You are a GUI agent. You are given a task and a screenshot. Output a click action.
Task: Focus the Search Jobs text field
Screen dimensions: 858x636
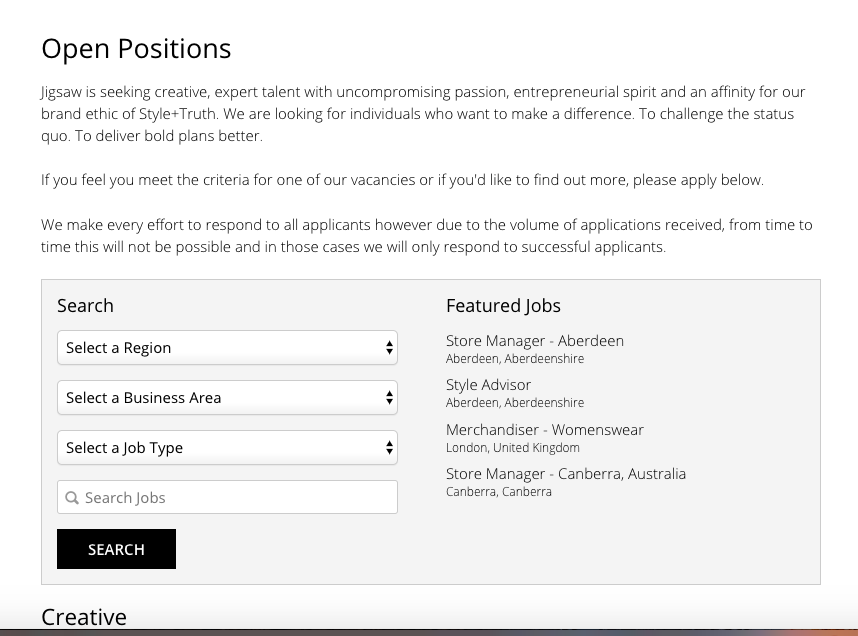(227, 497)
